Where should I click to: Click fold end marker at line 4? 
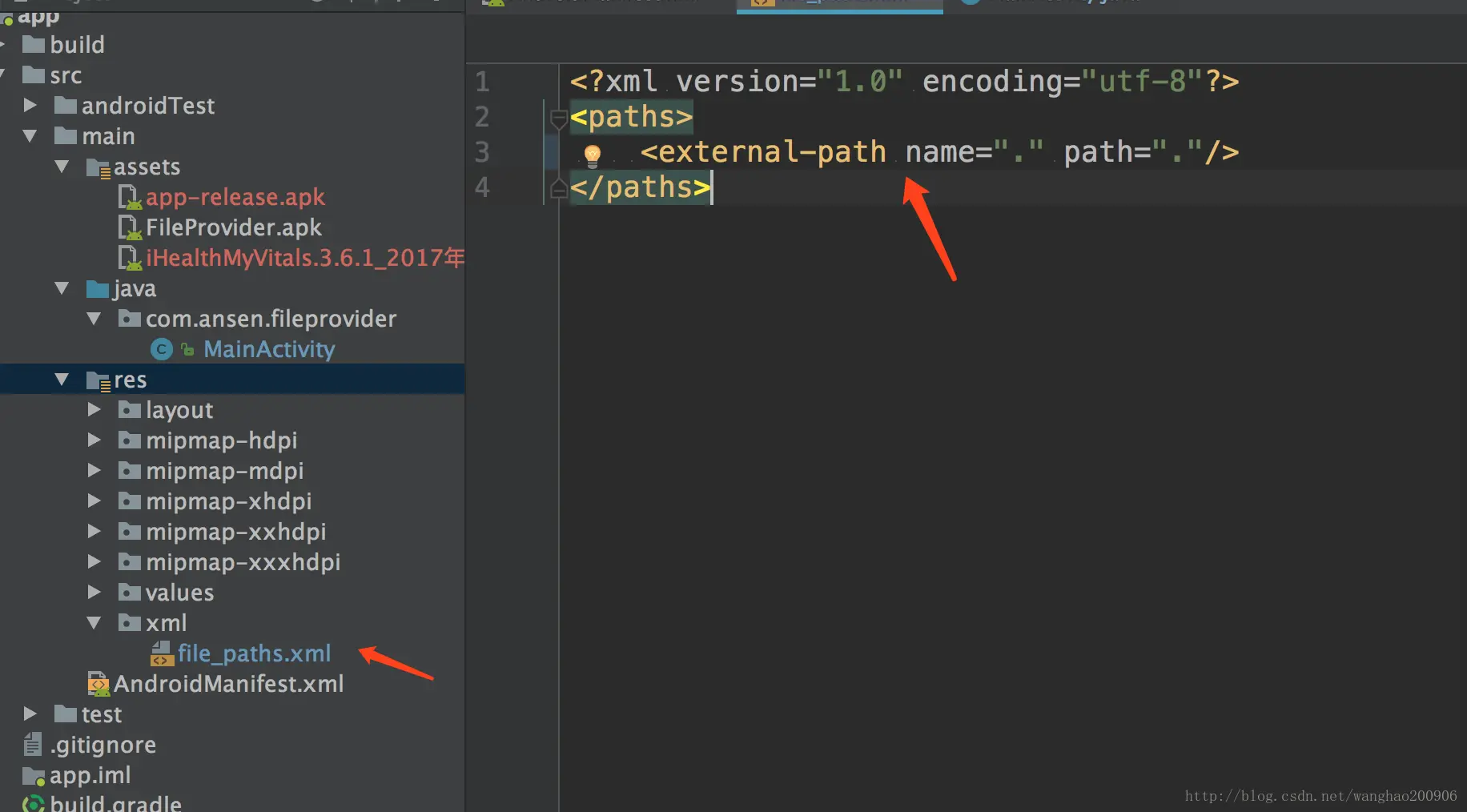pos(558,189)
